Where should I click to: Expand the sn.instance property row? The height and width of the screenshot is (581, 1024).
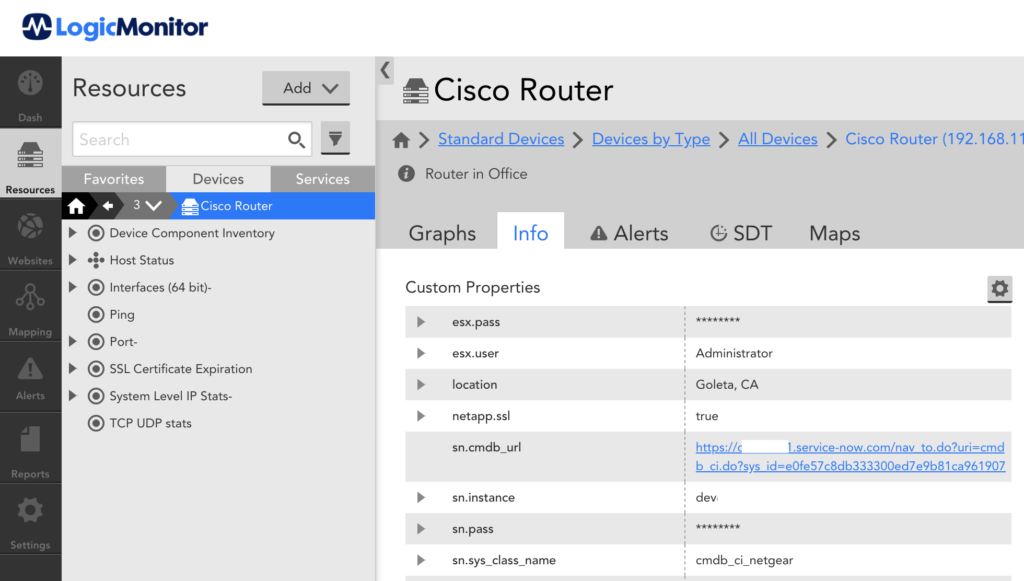coord(420,497)
